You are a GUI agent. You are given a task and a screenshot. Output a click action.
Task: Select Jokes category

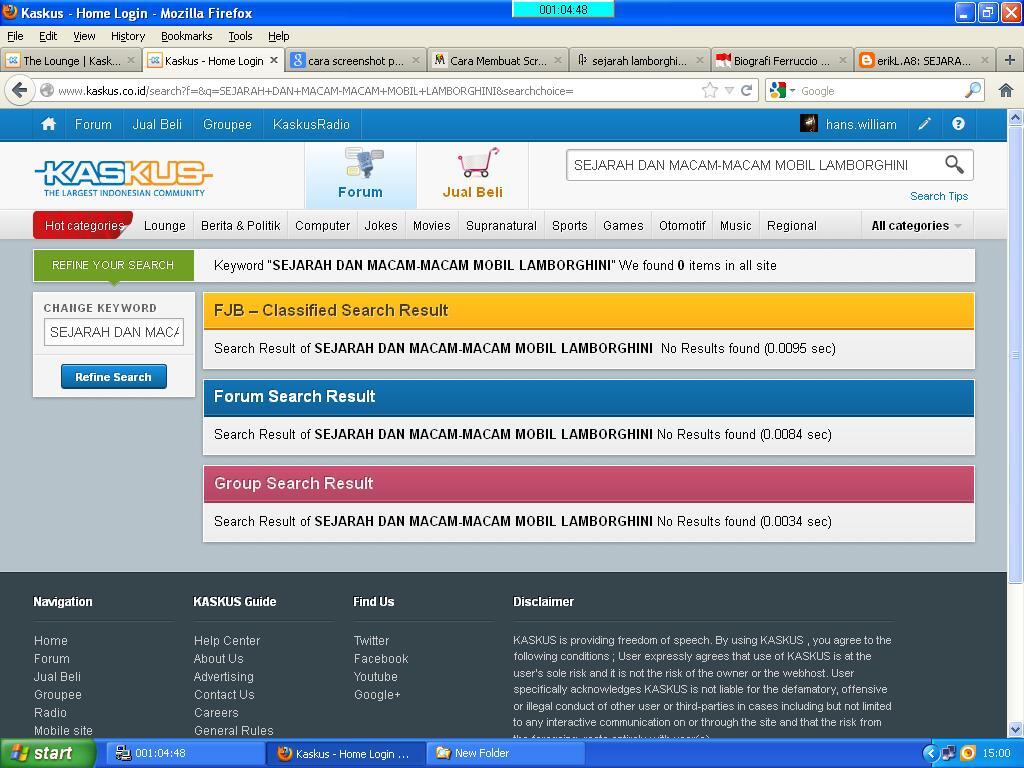click(x=381, y=226)
